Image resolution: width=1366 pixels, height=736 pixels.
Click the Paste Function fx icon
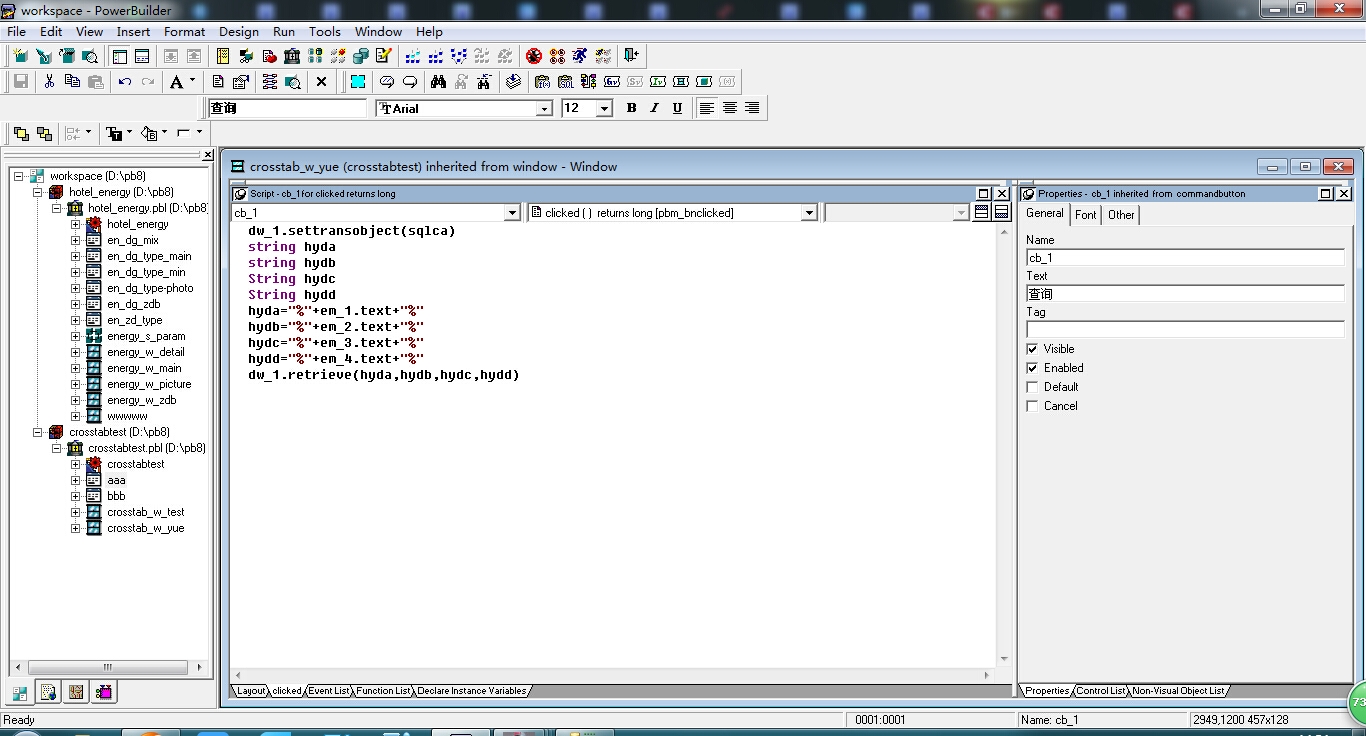(x=542, y=82)
